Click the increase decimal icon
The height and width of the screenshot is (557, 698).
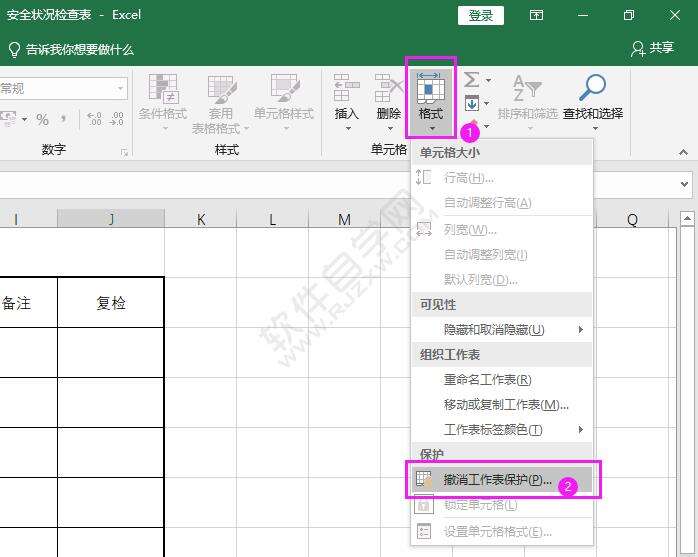[x=94, y=118]
